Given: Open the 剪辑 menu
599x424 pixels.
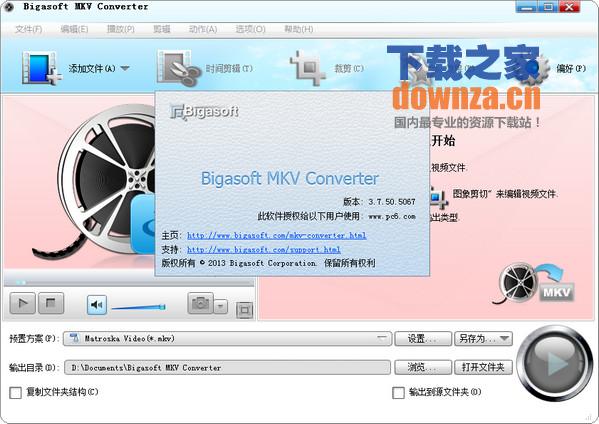Looking at the screenshot, I should pos(162,29).
